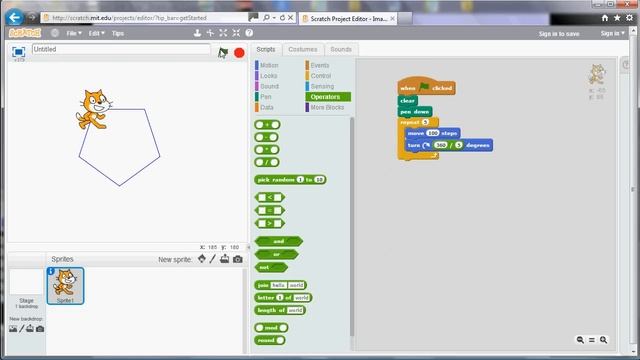Click the blocks palette scrollbar
Image resolution: width=640 pixels, height=360 pixels.
tap(352, 227)
